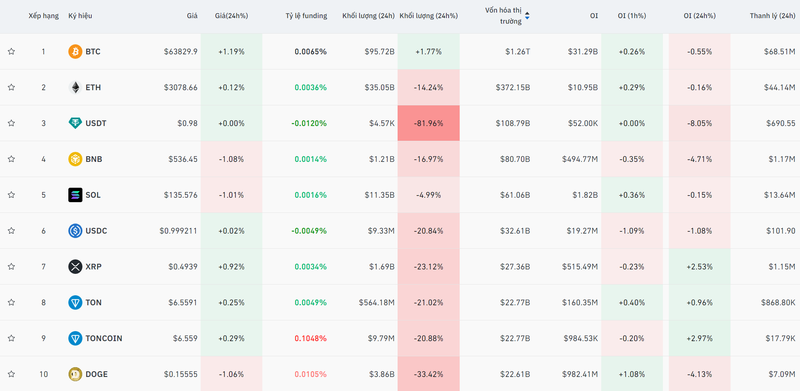The height and width of the screenshot is (391, 800).
Task: Toggle the favorite star for USDT
Action: coord(11,123)
